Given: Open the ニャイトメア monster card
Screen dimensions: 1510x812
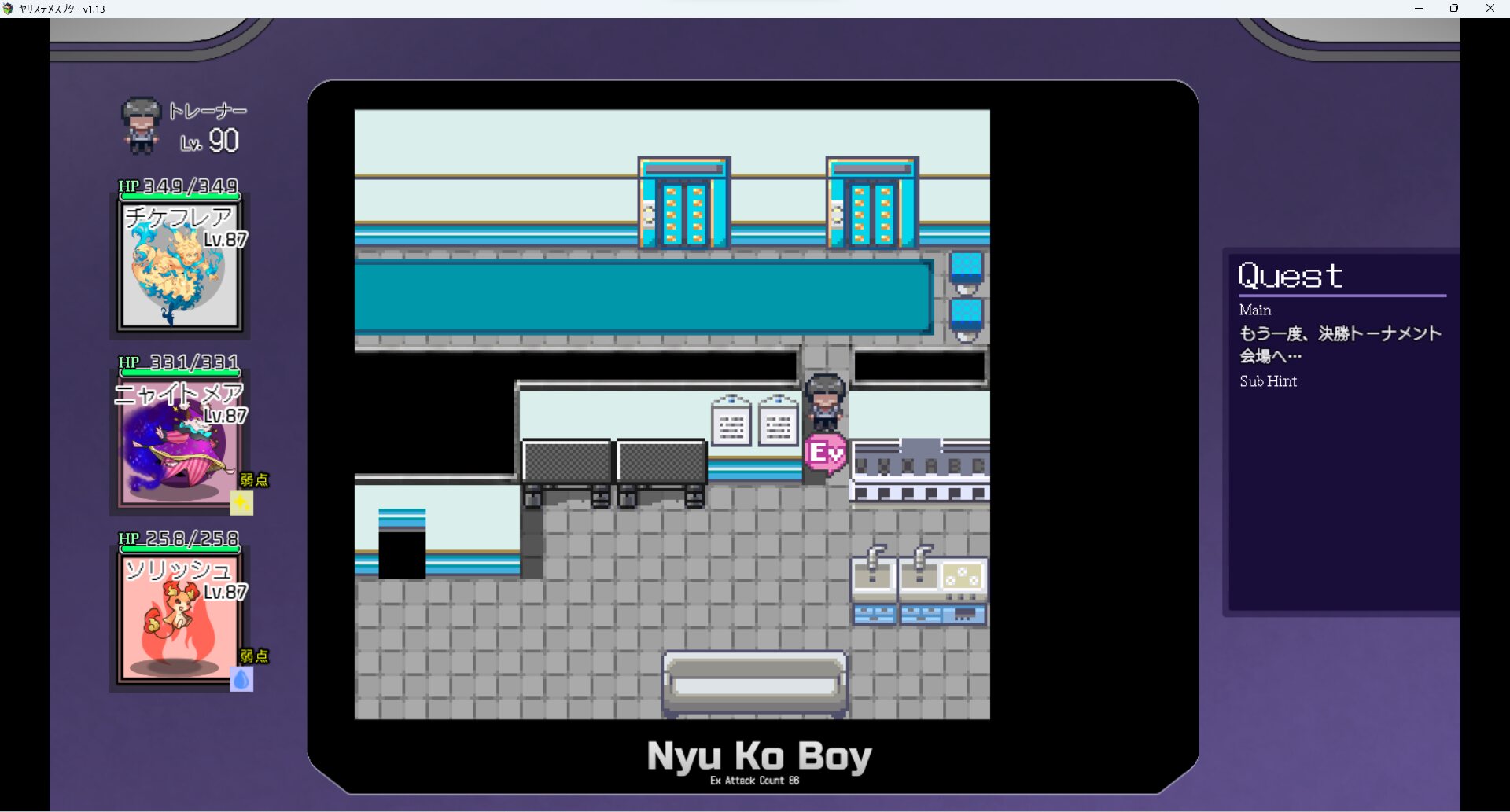Looking at the screenshot, I should click(x=179, y=442).
